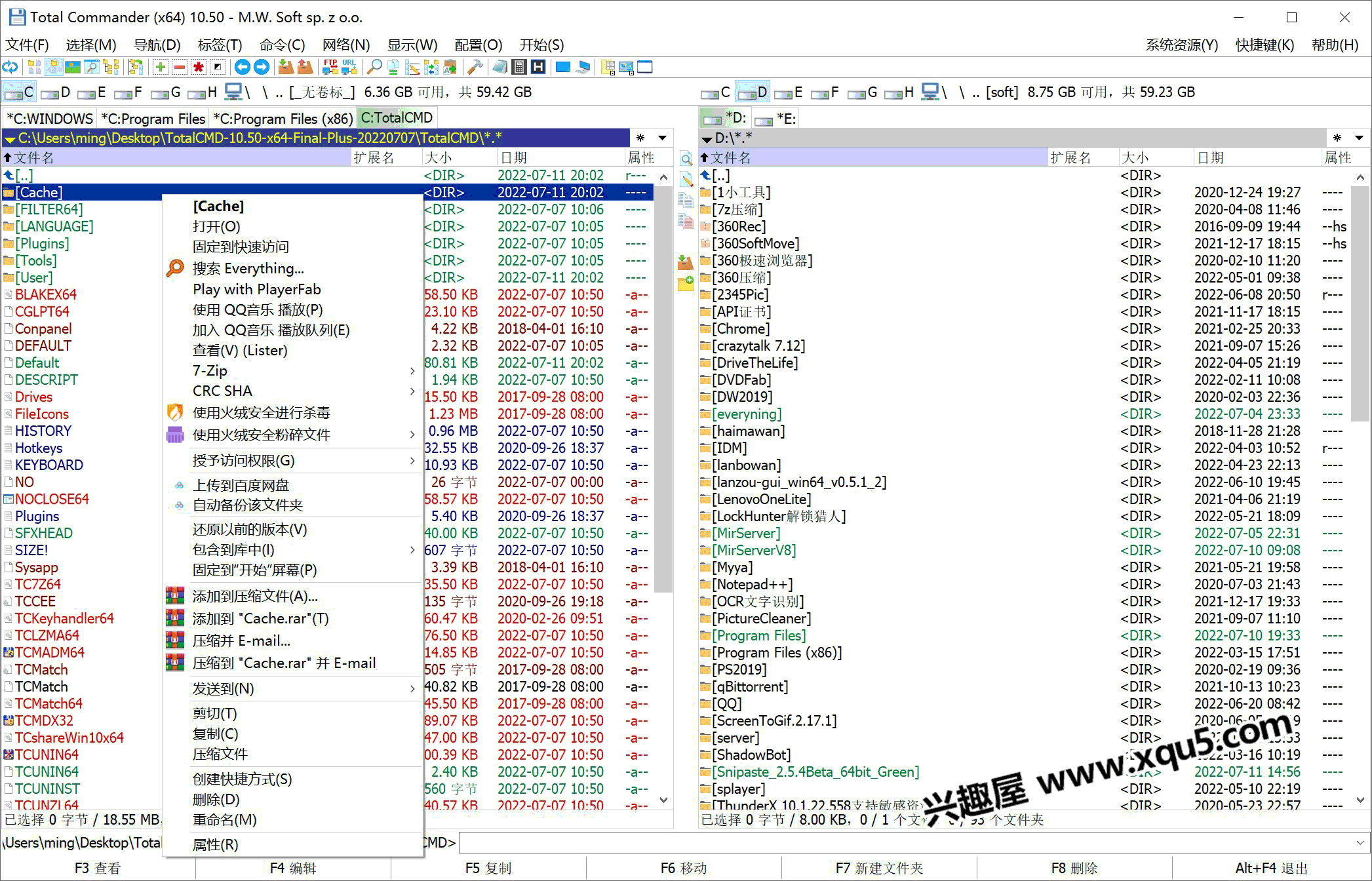The image size is (1372, 881).
Task: Click the directory tree view toolbar icon
Action: pyautogui.click(x=110, y=67)
